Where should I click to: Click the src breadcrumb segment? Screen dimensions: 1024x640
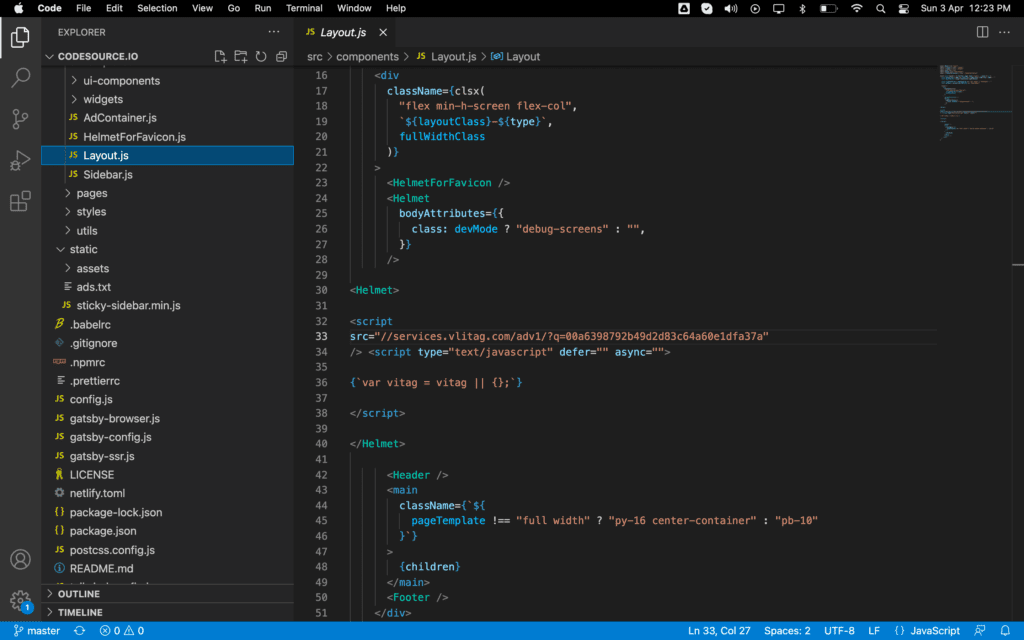pos(315,57)
